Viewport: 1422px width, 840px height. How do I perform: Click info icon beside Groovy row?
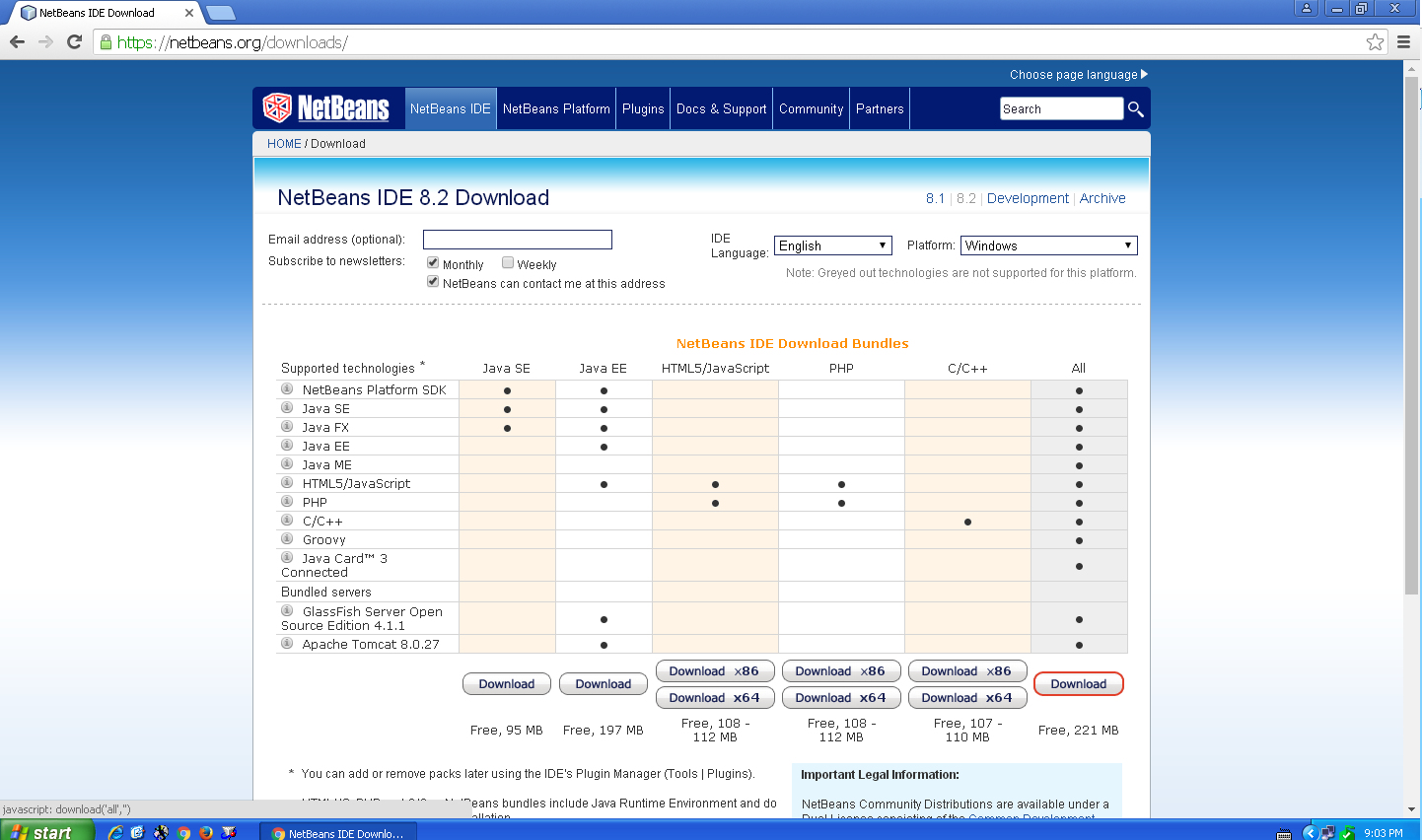[287, 539]
